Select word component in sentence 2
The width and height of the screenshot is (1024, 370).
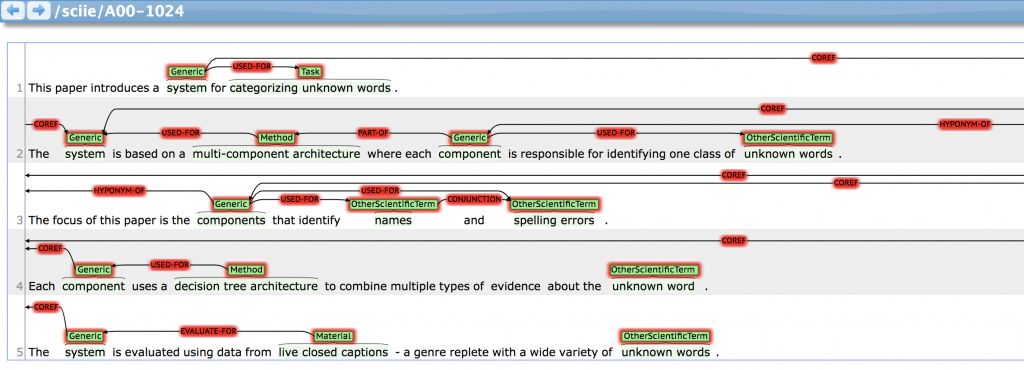(x=470, y=154)
